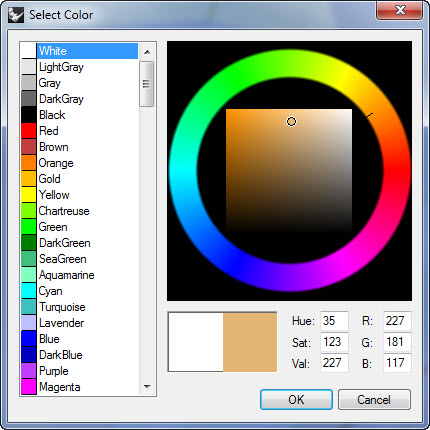This screenshot has width=430, height=430.
Task: Choose Lavender in the named colors list
Action: [x=79, y=323]
